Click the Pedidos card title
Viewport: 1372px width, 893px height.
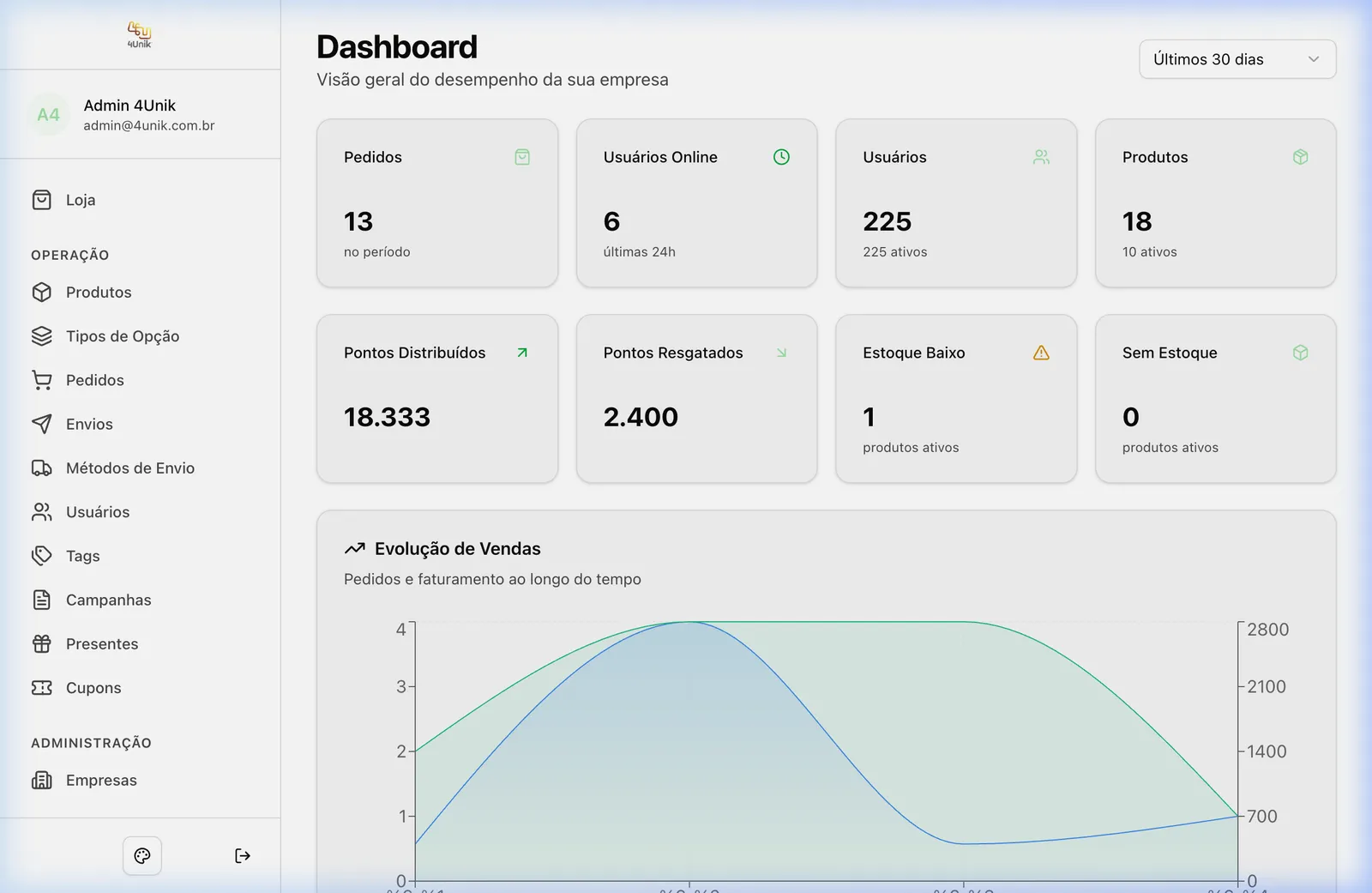(373, 157)
